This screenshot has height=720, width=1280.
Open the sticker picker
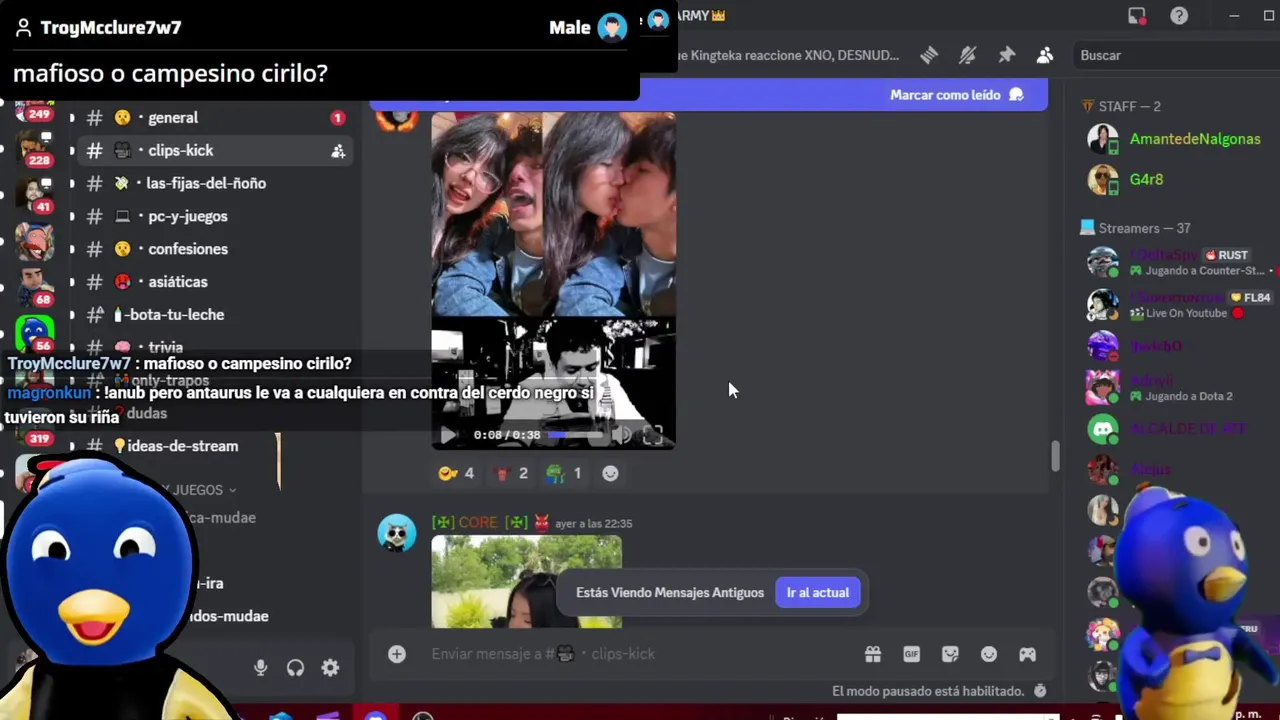pyautogui.click(x=950, y=654)
